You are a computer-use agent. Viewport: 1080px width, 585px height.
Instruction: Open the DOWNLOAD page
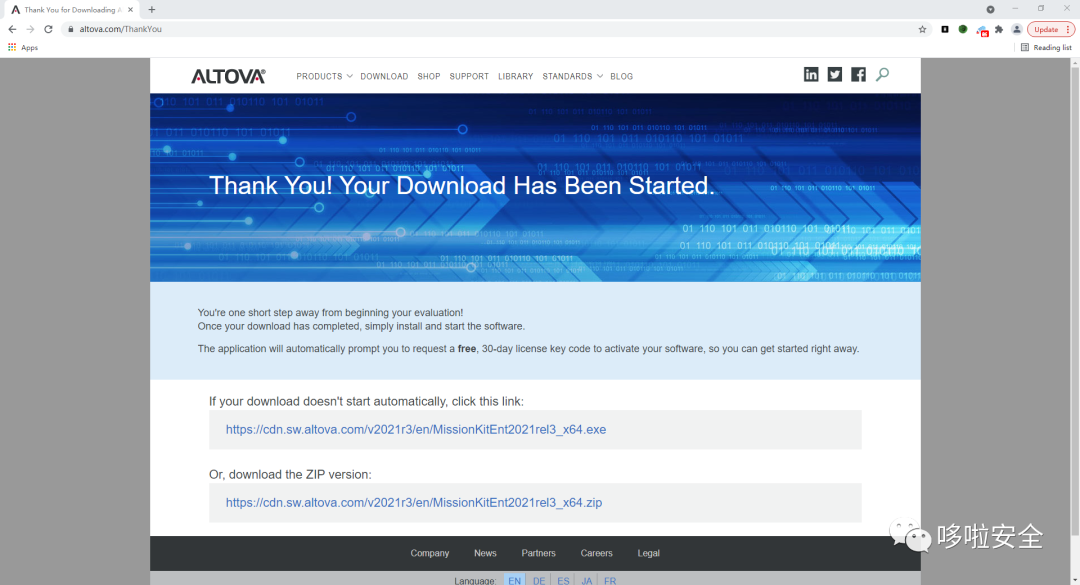click(384, 76)
